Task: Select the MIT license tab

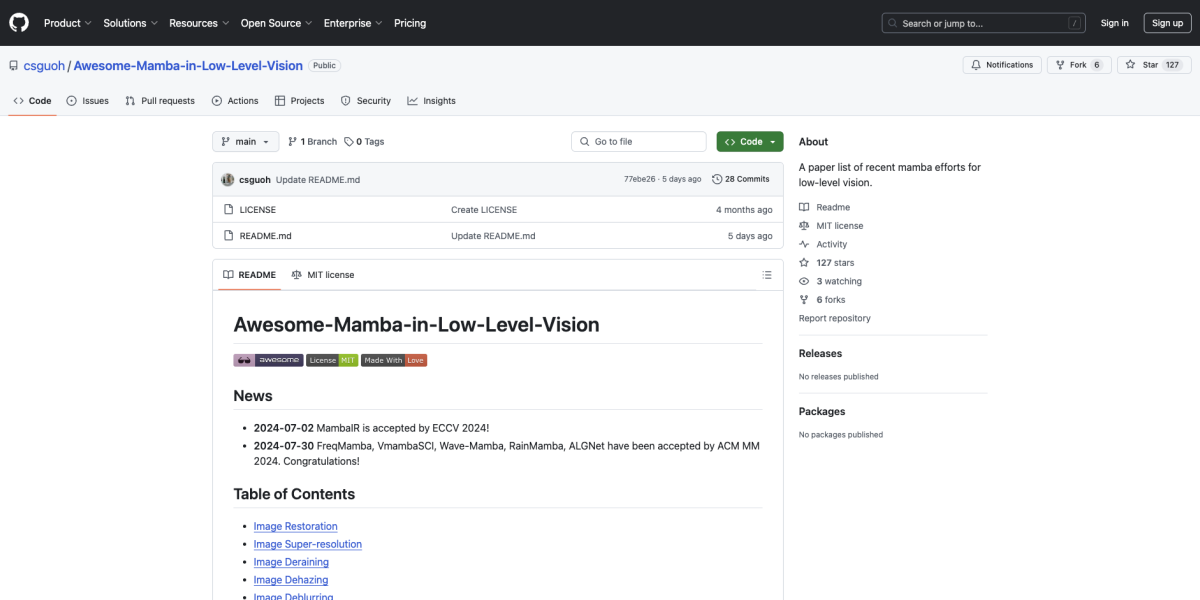Action: [x=323, y=275]
